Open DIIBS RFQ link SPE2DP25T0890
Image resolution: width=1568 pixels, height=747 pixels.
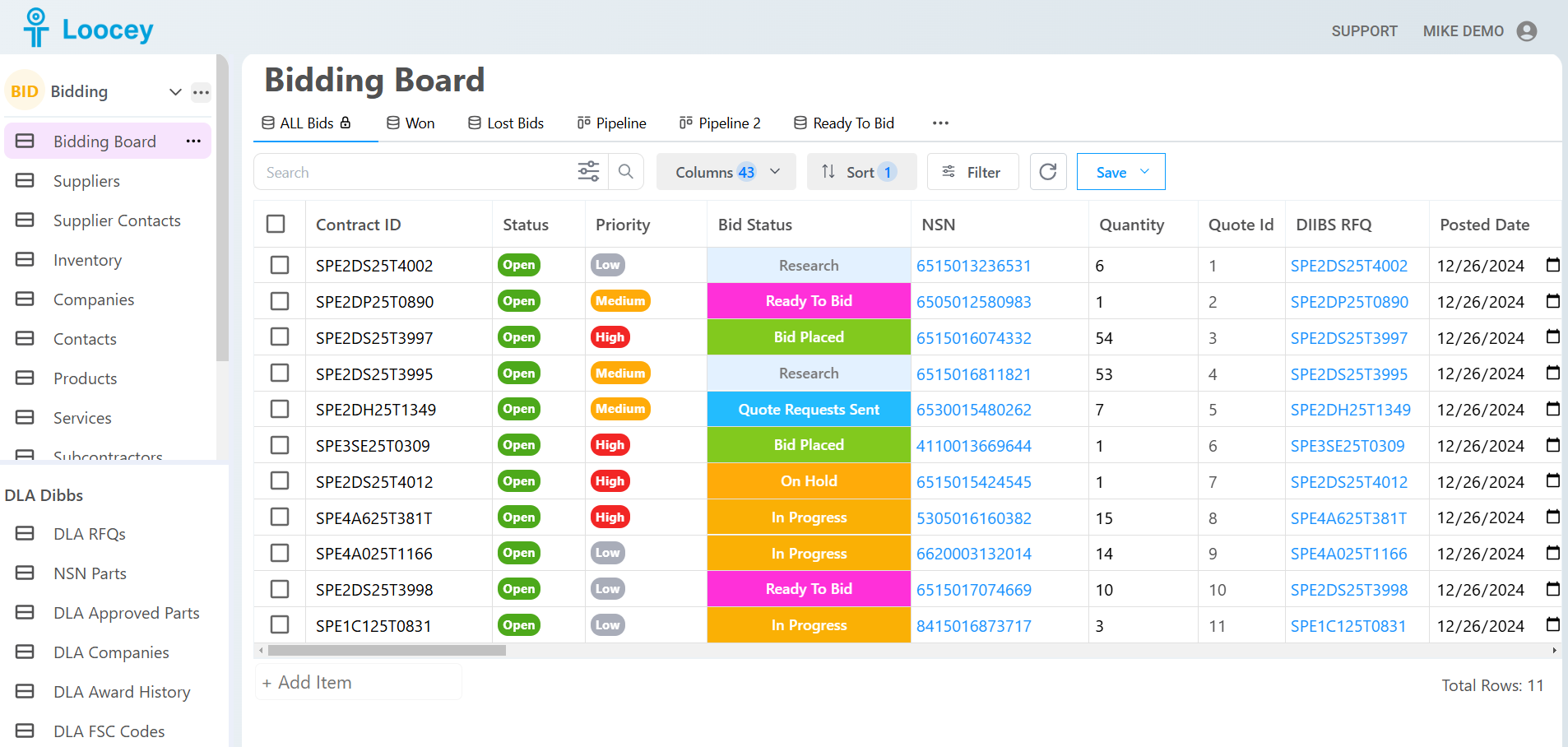tap(1349, 302)
